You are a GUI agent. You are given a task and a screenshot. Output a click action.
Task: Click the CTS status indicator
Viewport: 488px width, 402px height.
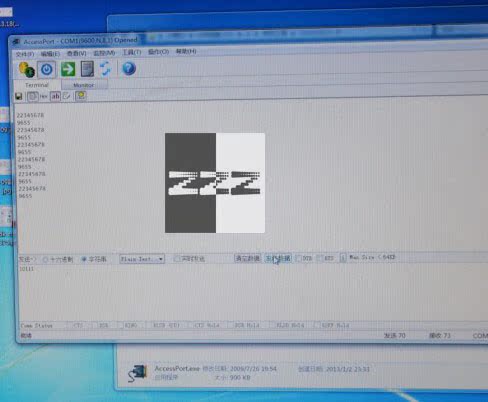[76, 325]
